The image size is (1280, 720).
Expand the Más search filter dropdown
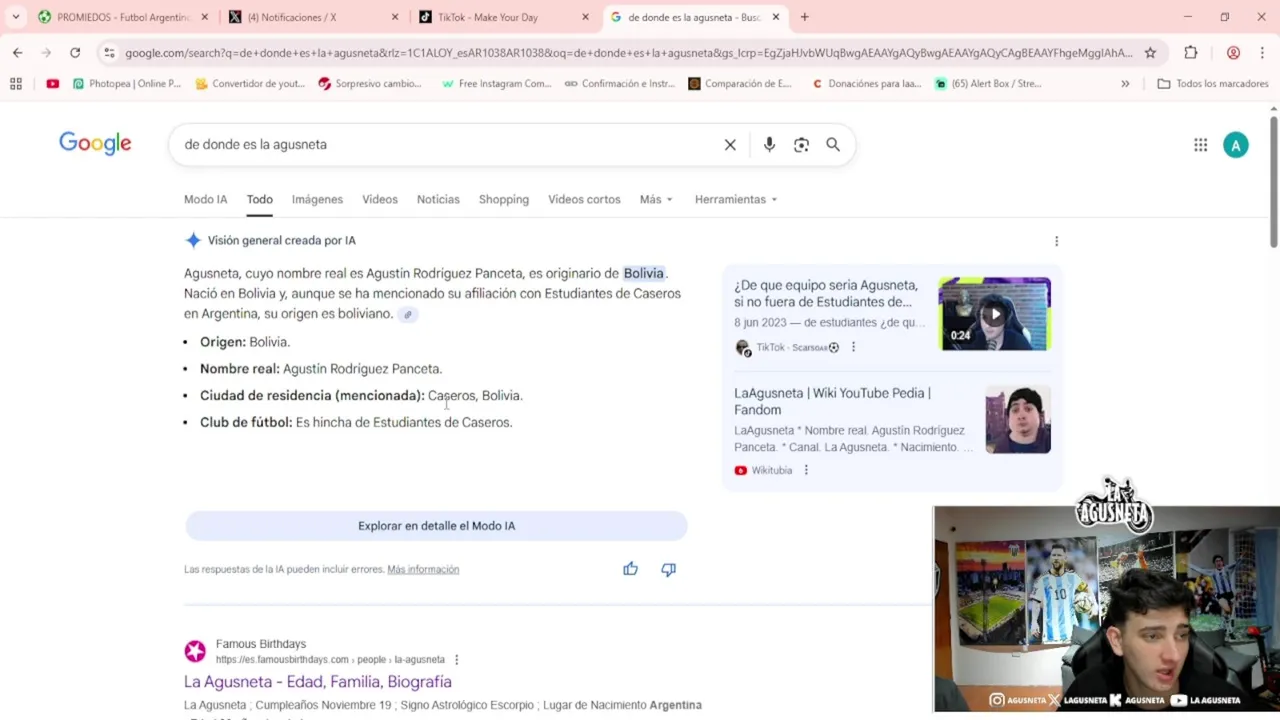656,200
